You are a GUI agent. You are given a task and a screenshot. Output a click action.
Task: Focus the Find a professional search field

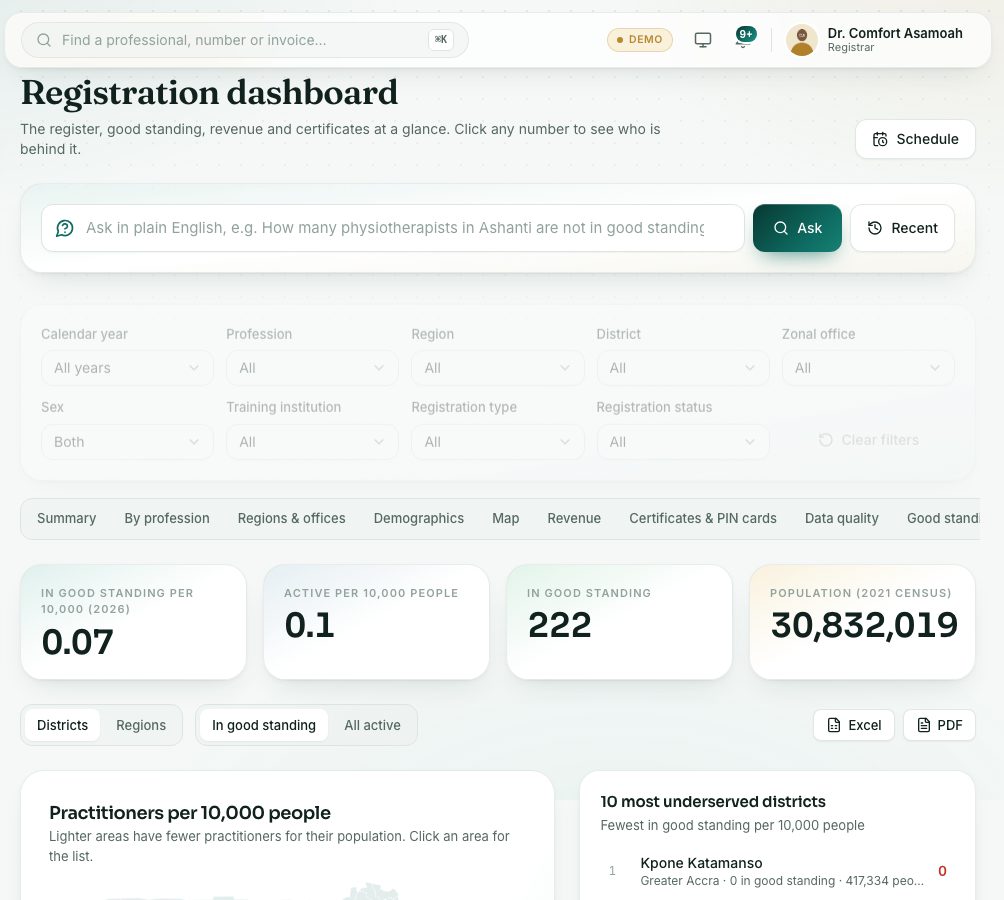tap(245, 40)
